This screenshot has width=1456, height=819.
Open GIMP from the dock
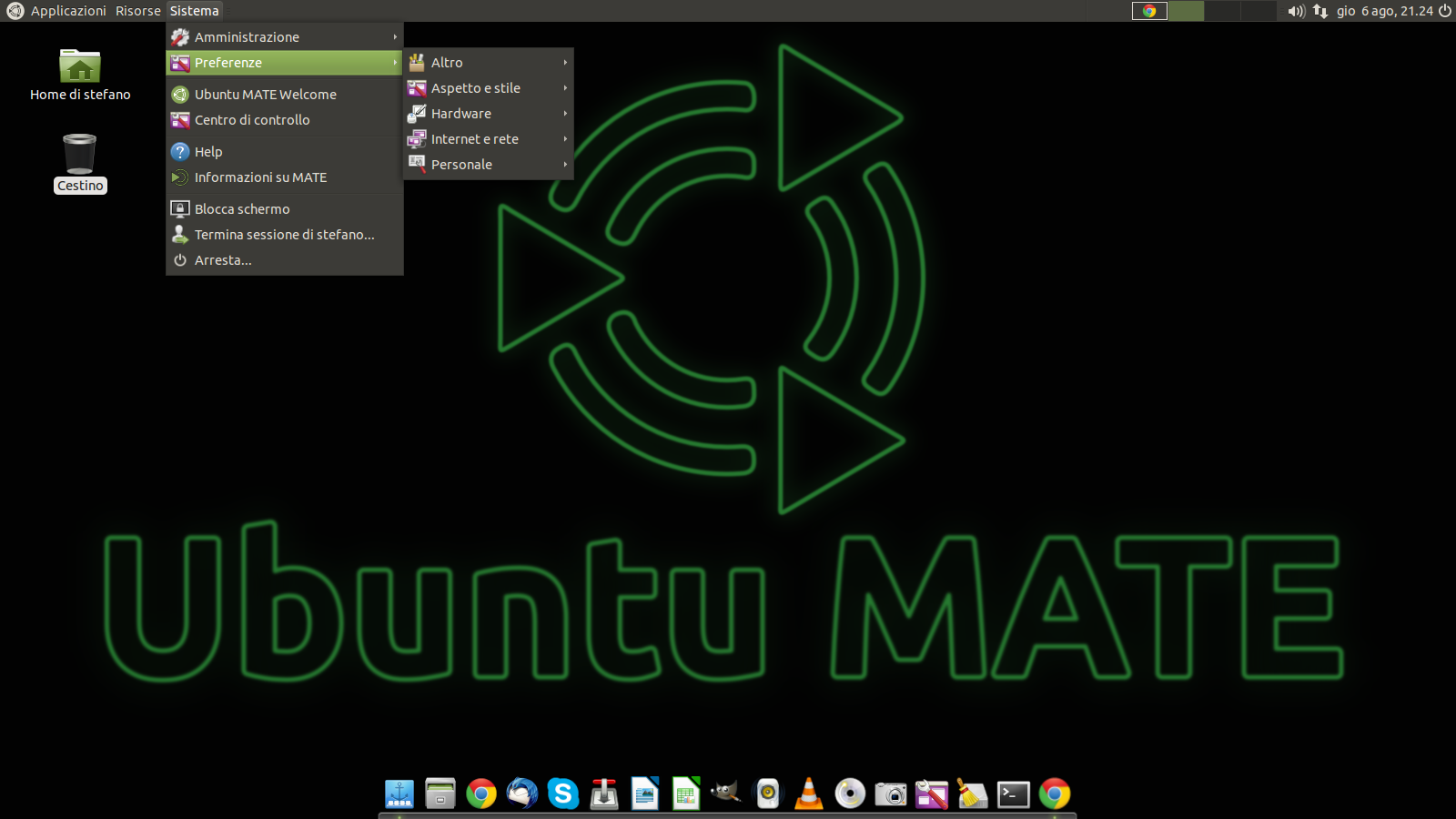click(727, 794)
